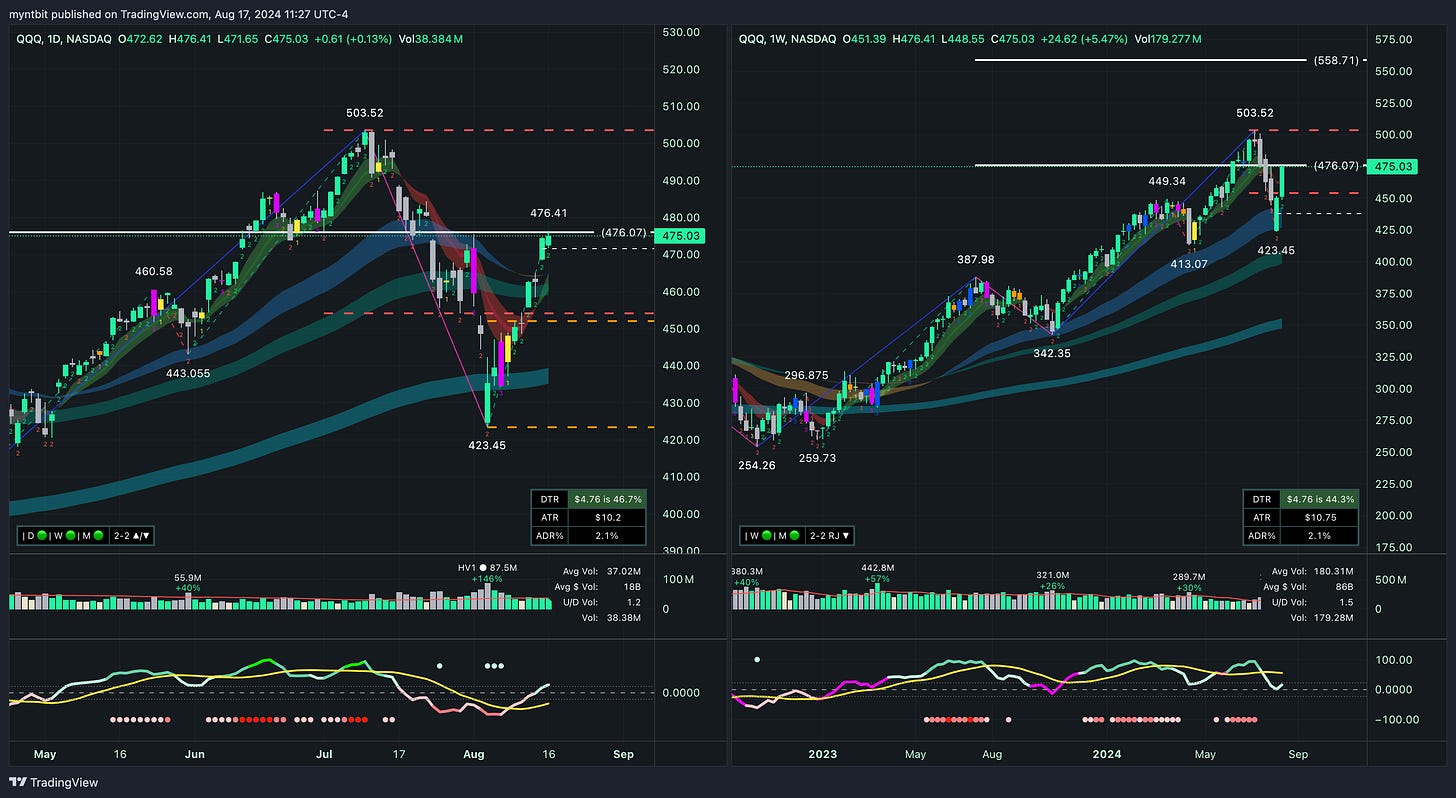Click the daily Avg $ Vol value 18B
Viewport: 1456px width, 798px height.
pyautogui.click(x=631, y=587)
